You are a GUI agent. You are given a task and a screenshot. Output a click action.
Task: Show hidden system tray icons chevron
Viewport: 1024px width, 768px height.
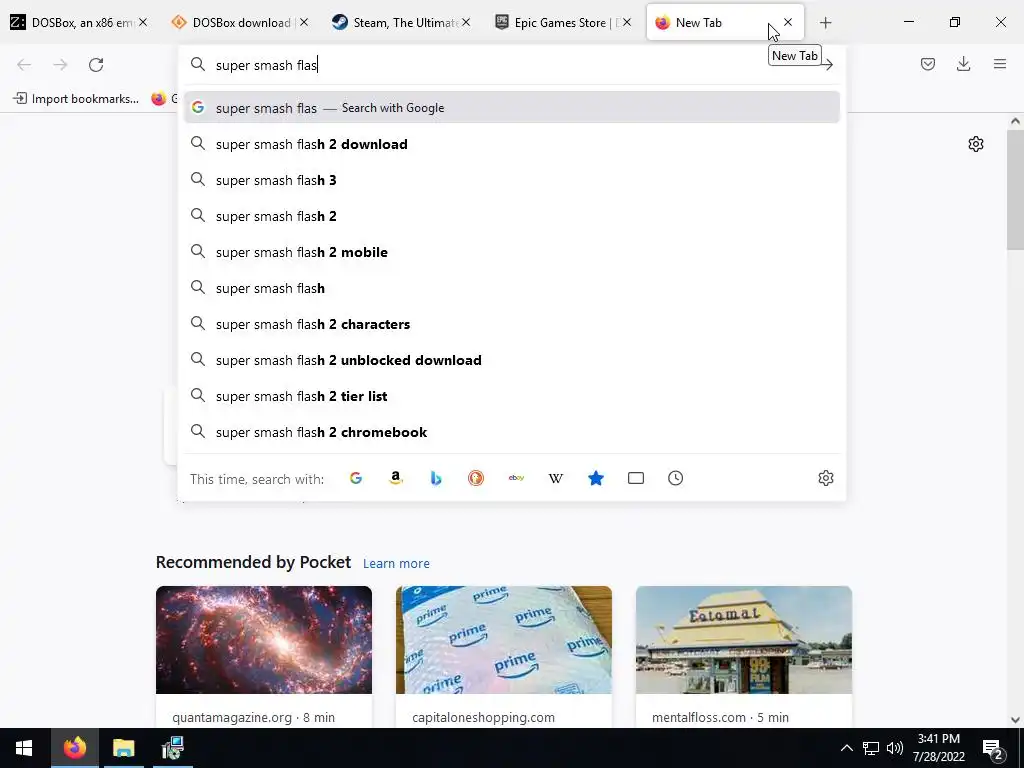[x=846, y=748]
